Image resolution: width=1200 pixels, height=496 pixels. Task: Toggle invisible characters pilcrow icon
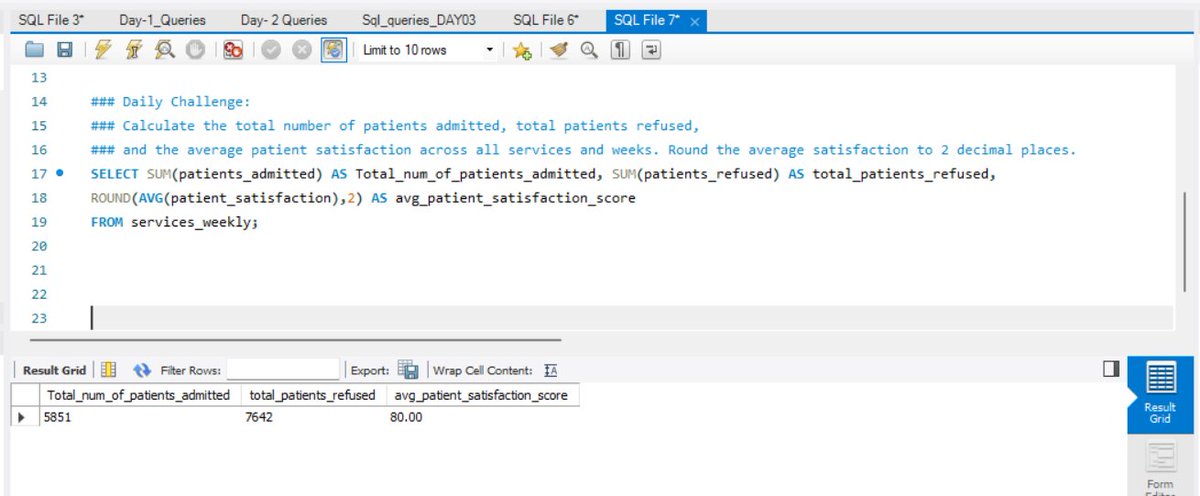[x=621, y=50]
